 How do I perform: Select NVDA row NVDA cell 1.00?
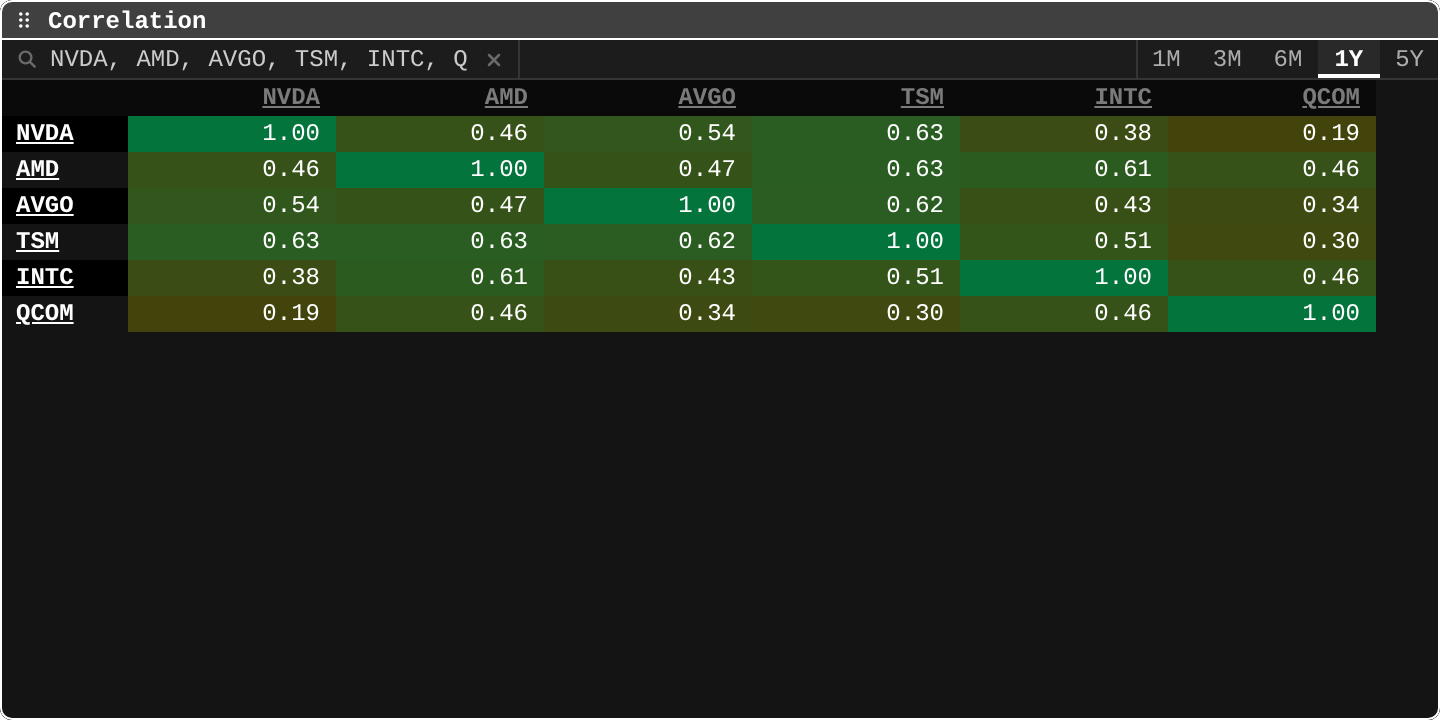[232, 134]
